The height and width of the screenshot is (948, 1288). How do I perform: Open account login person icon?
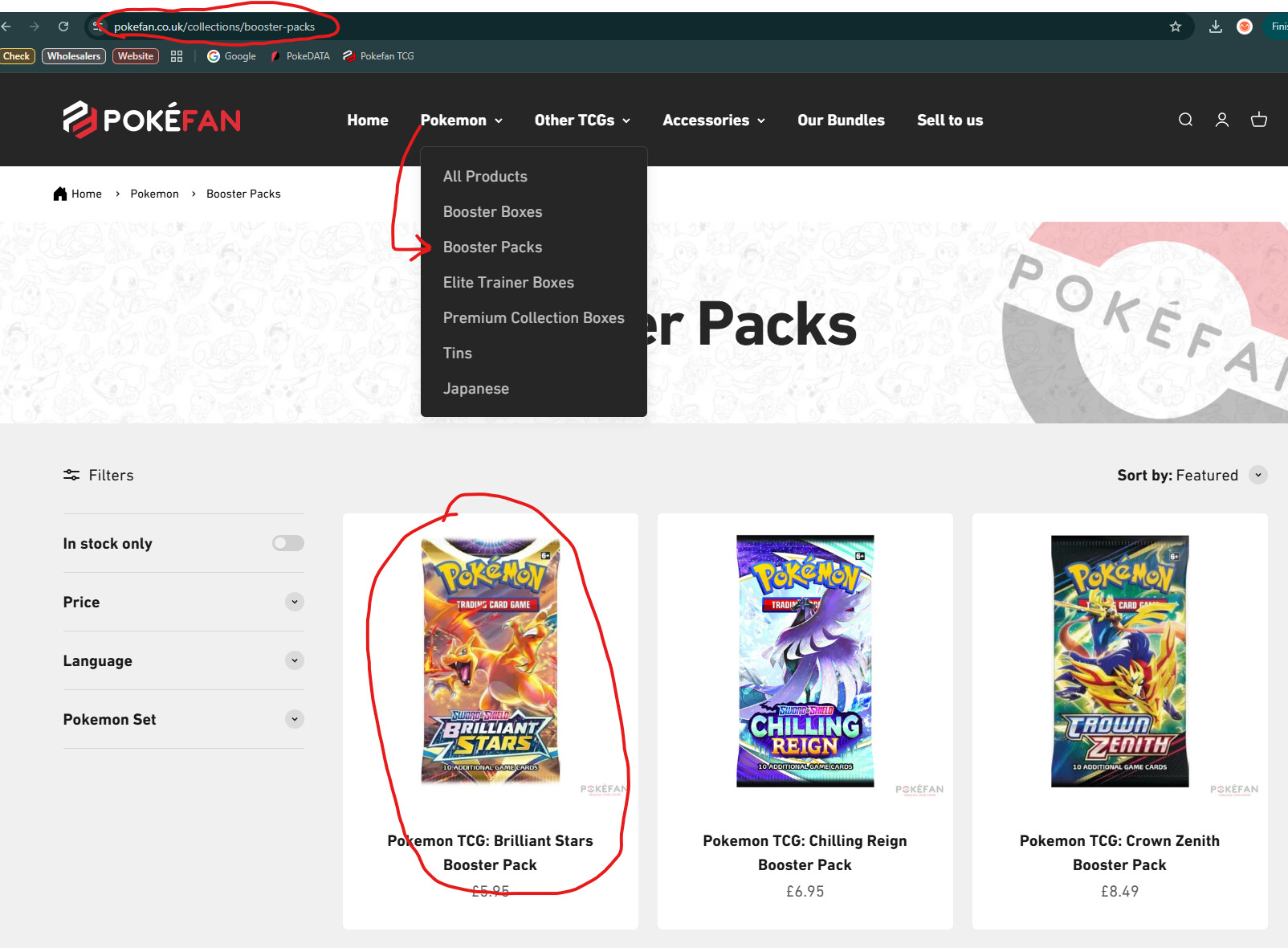(1222, 120)
